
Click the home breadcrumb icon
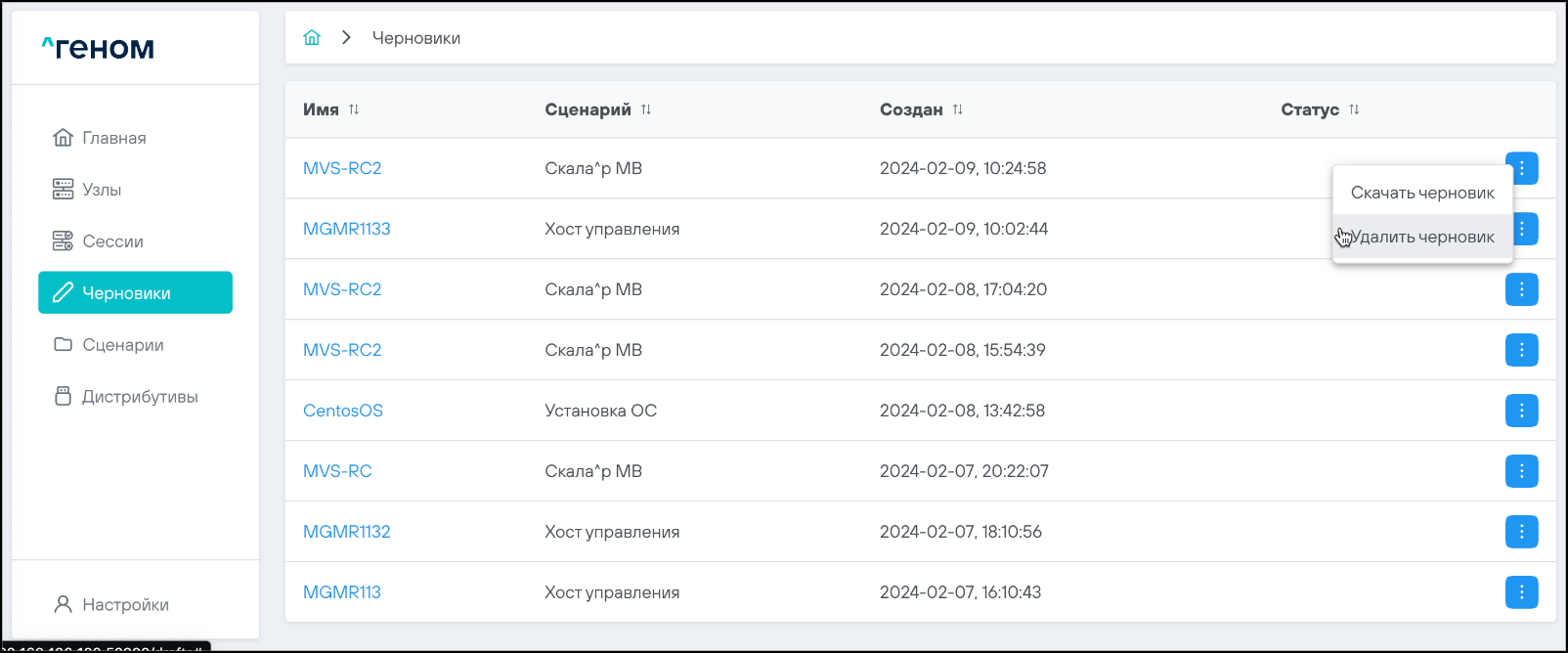point(312,38)
